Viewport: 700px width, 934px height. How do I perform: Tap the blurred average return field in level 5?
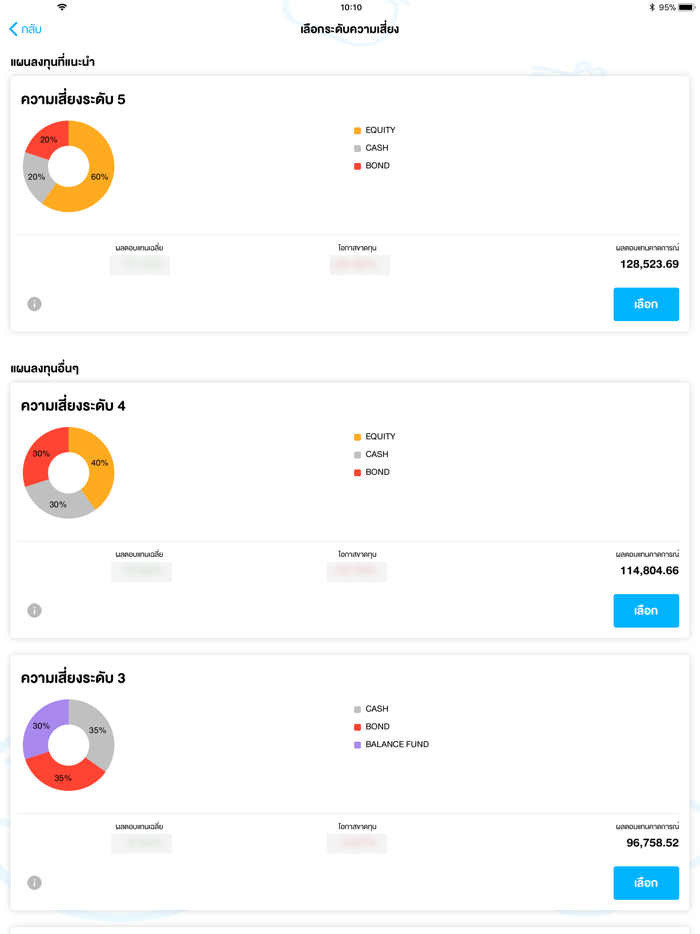[x=140, y=265]
